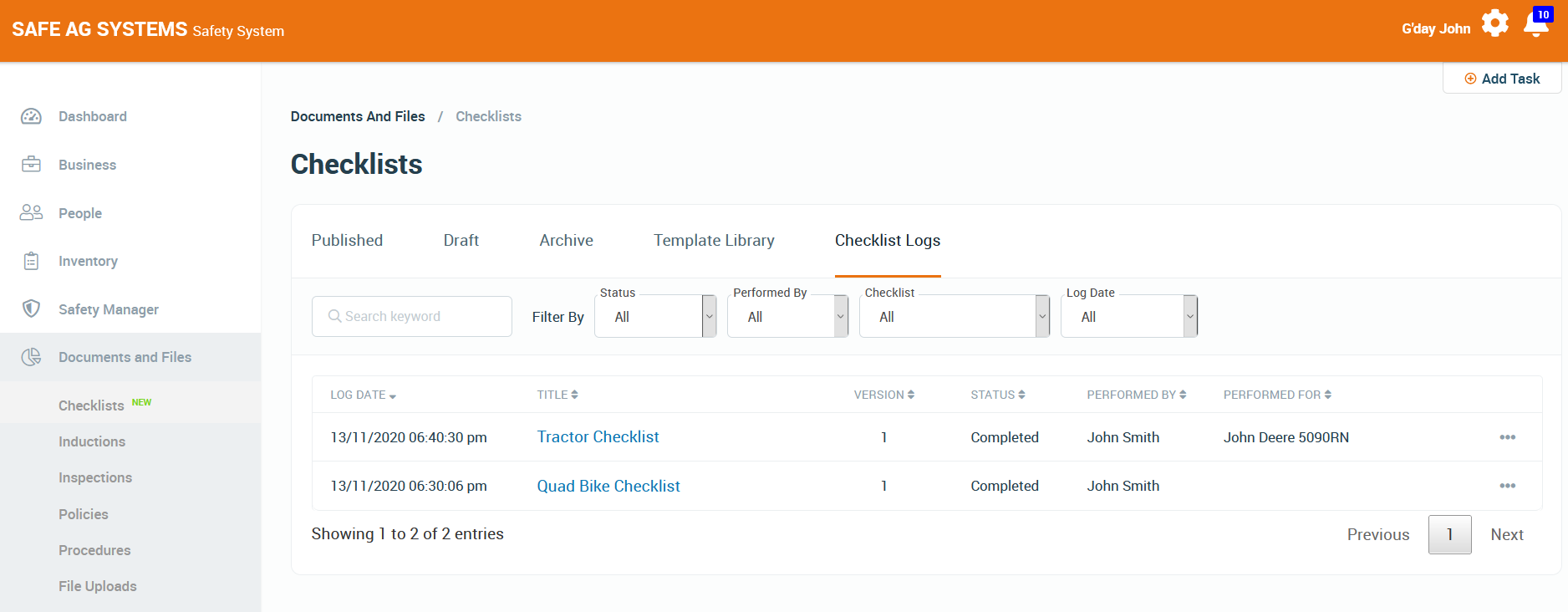Expand the Status filter dropdown
This screenshot has height=612, width=1568.
click(655, 317)
